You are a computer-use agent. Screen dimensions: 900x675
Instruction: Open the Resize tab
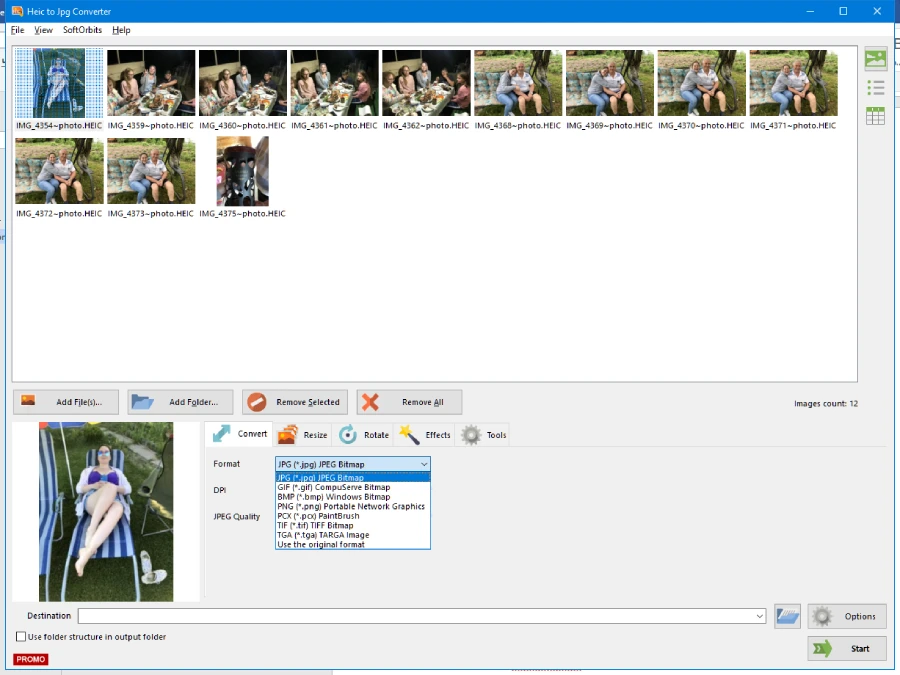(x=302, y=435)
